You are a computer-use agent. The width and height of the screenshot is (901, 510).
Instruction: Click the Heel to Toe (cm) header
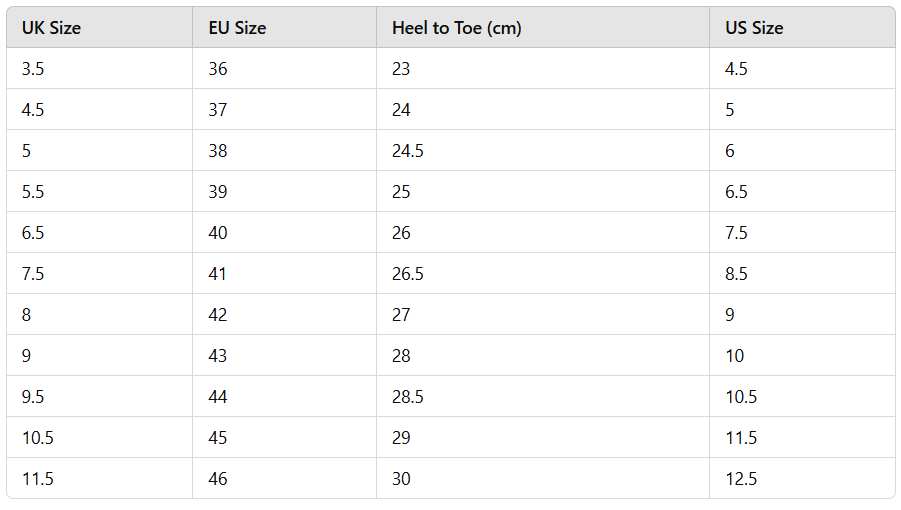[x=456, y=28]
